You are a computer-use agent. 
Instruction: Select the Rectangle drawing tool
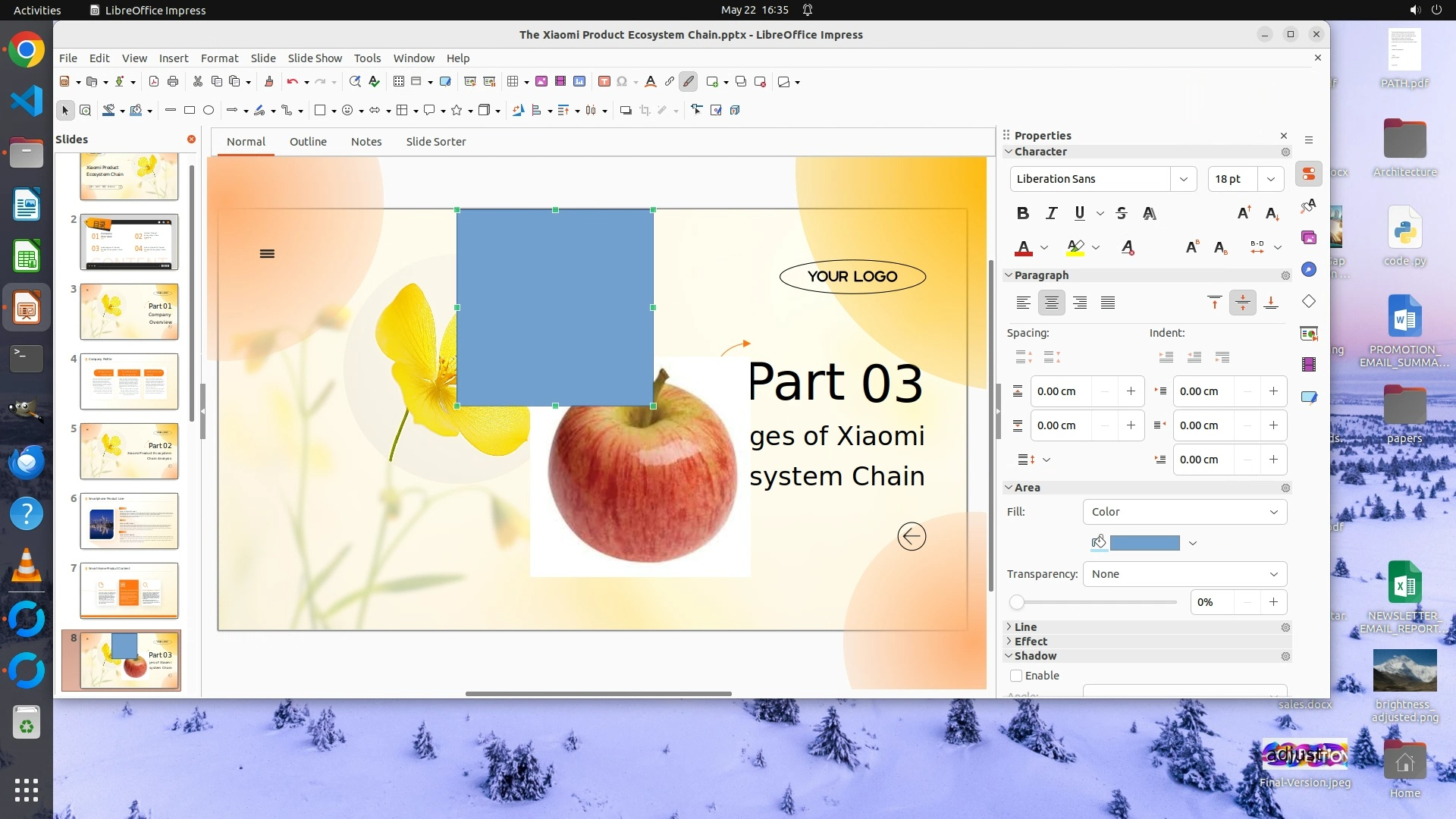point(190,111)
